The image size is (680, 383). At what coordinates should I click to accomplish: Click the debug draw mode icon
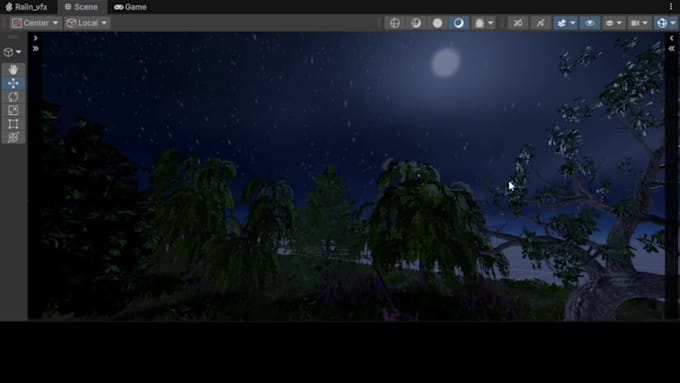tap(479, 23)
